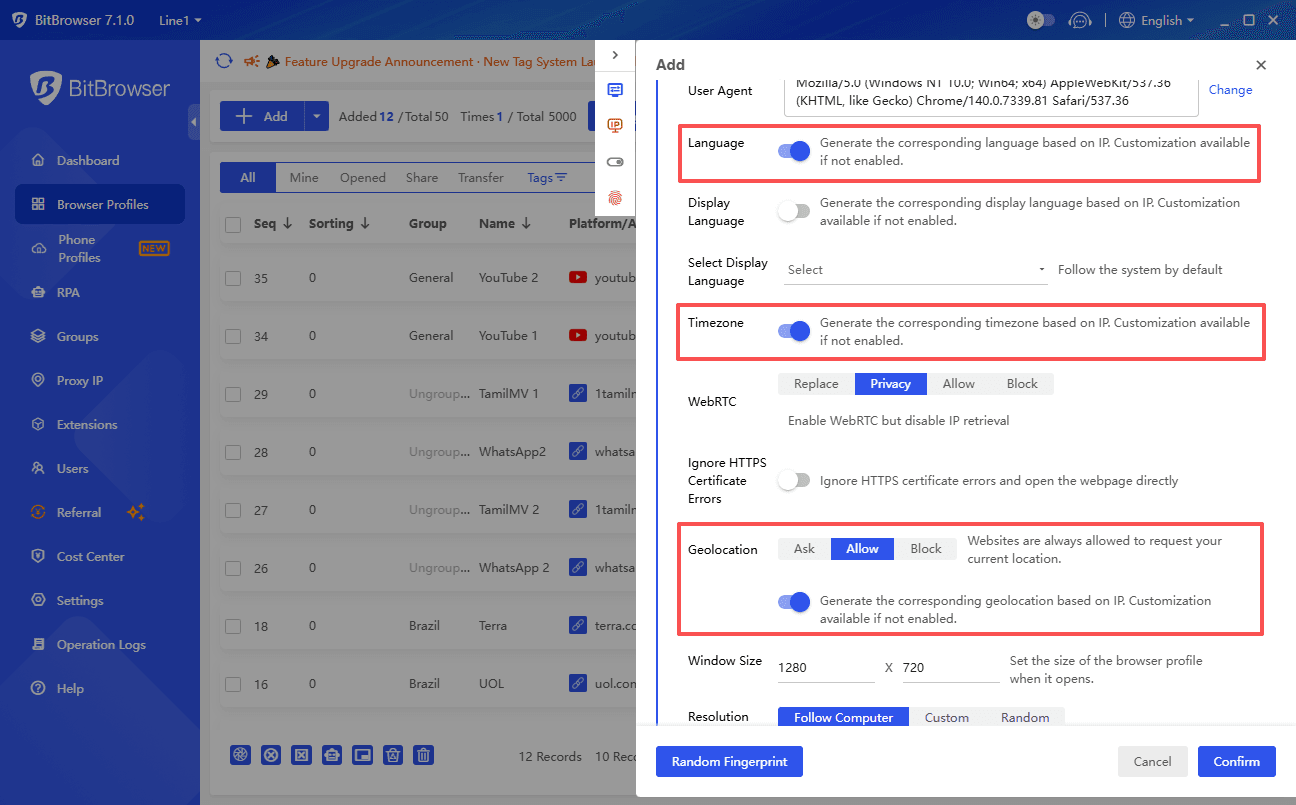Click the refresh icon beside the announcement

click(224, 61)
